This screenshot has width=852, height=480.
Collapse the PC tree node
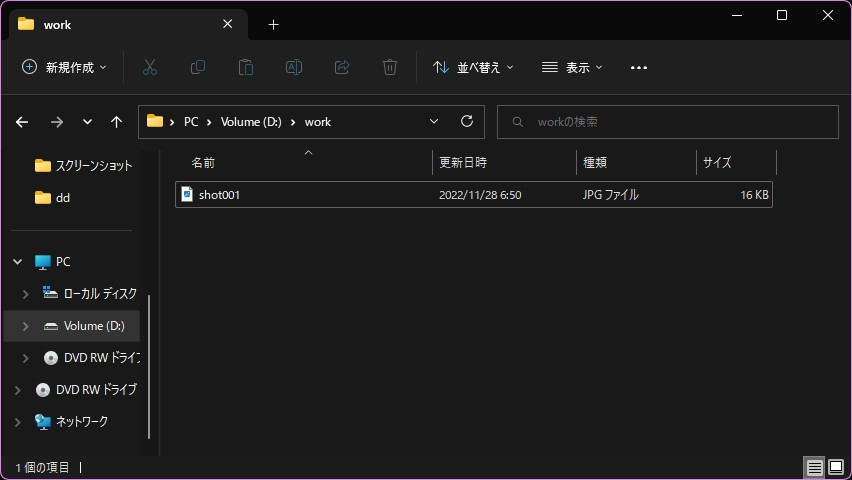17,262
